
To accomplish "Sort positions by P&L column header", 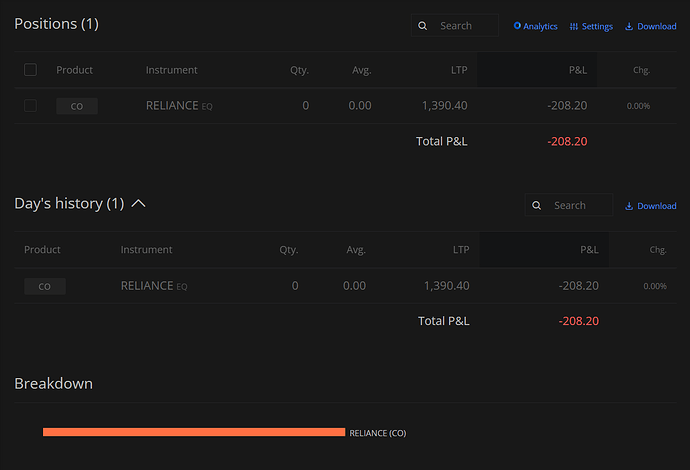I will coord(577,70).
